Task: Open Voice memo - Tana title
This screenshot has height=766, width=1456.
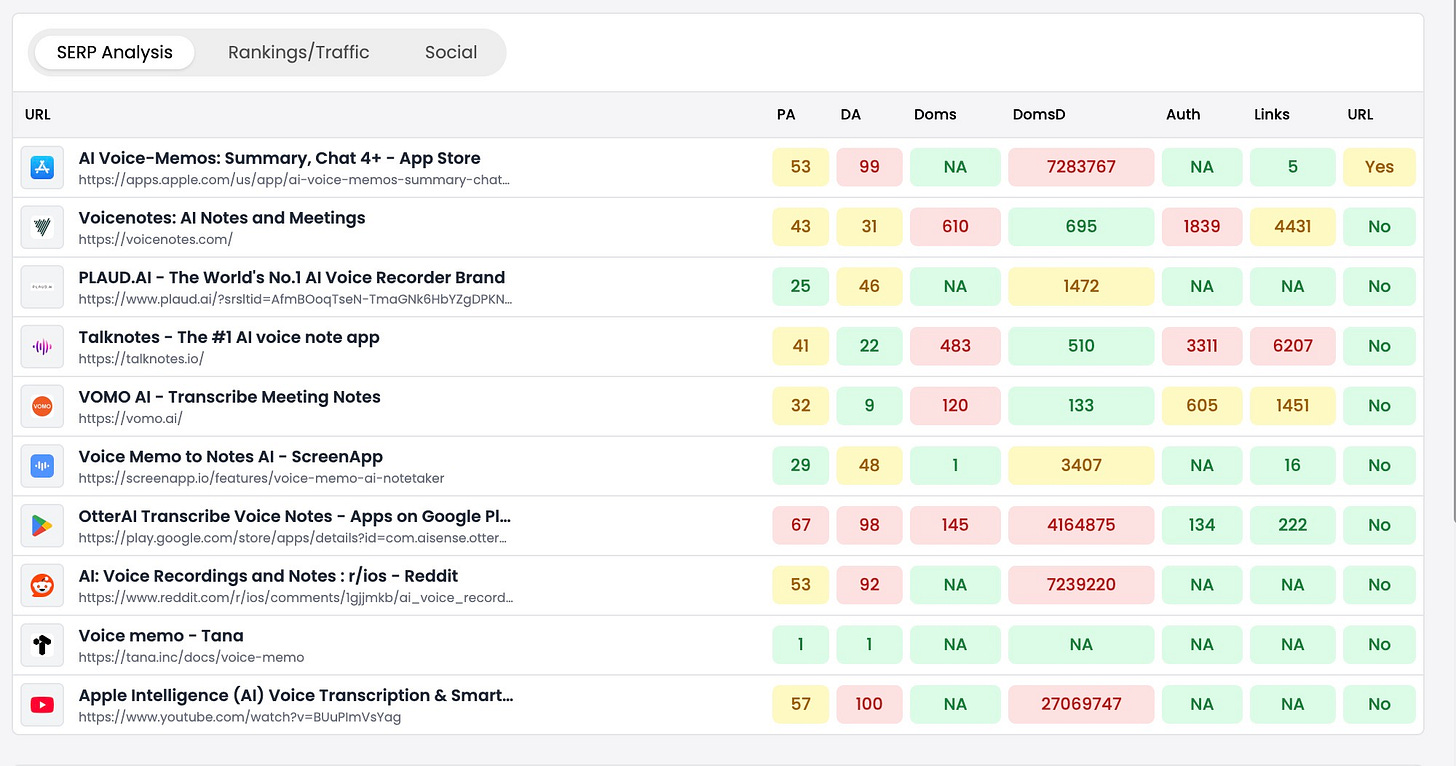Action: (161, 635)
